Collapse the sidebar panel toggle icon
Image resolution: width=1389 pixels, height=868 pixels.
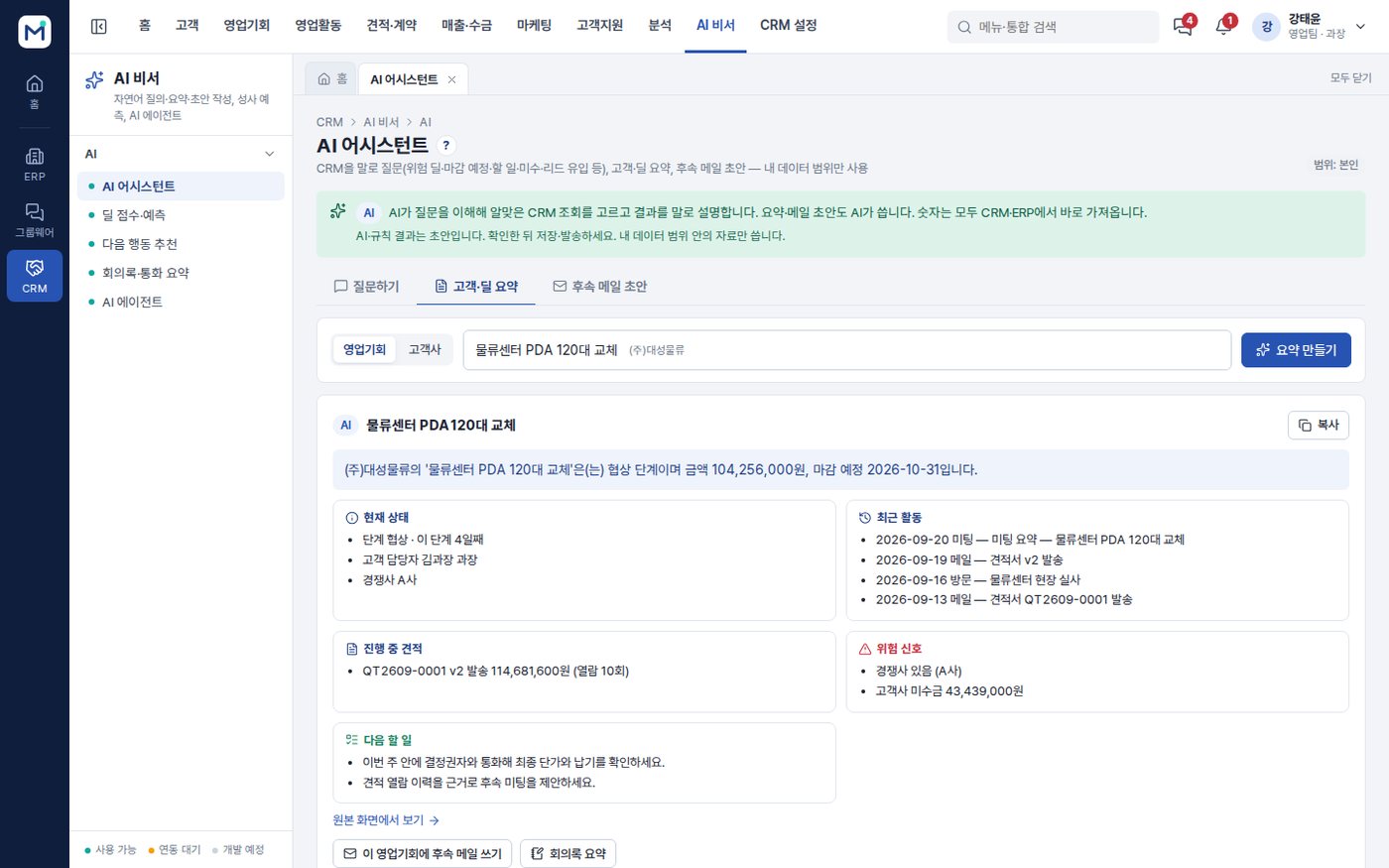[99, 26]
